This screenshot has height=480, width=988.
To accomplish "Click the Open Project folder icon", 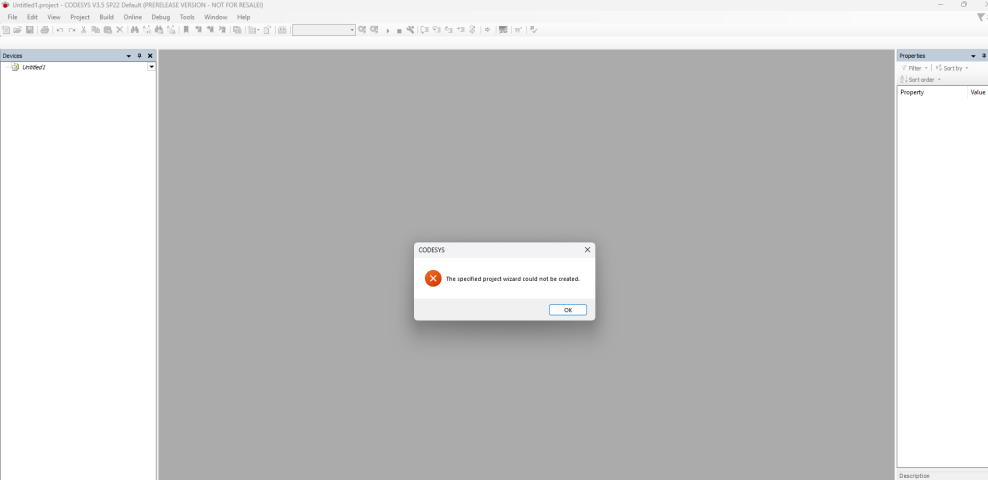I will click(18, 30).
